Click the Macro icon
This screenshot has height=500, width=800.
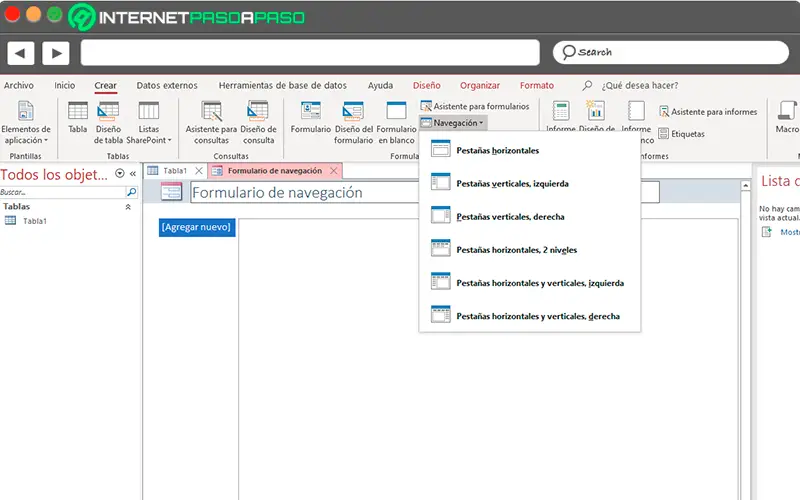point(787,111)
